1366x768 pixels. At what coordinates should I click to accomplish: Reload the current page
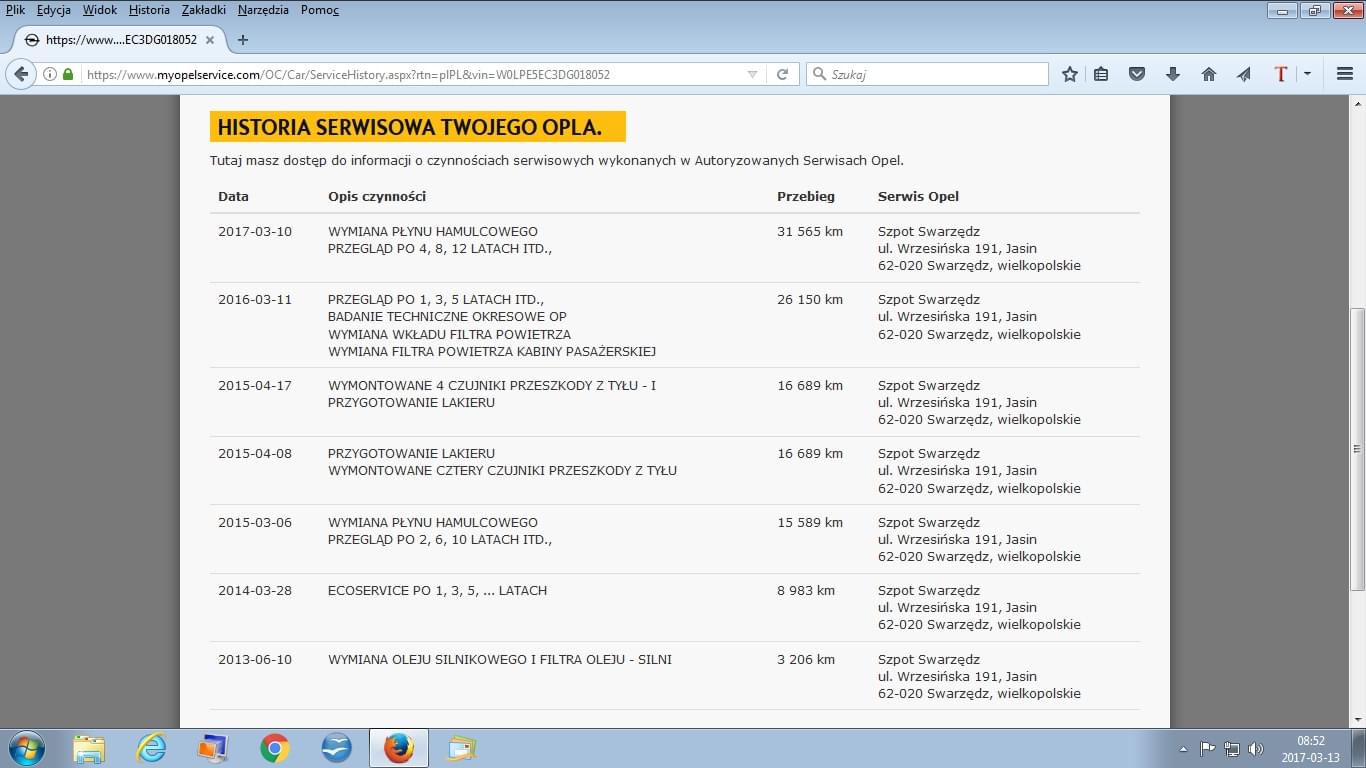point(782,74)
